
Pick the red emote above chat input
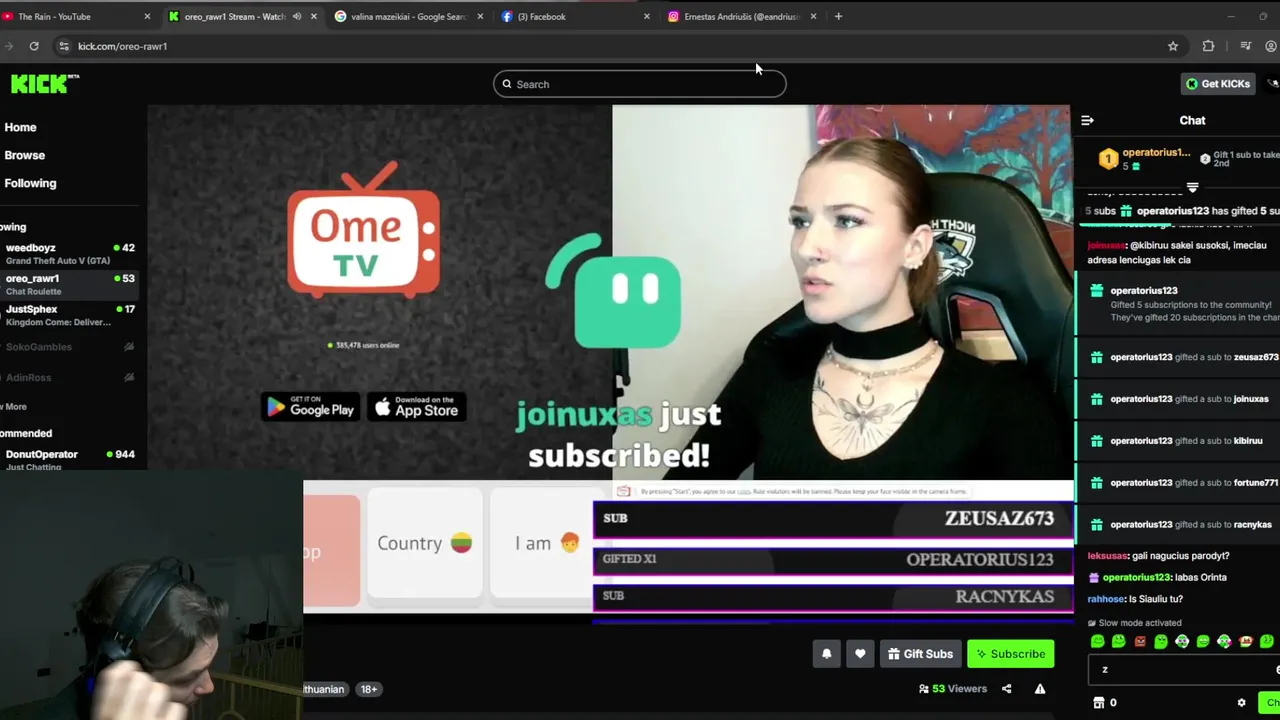pyautogui.click(x=1140, y=641)
